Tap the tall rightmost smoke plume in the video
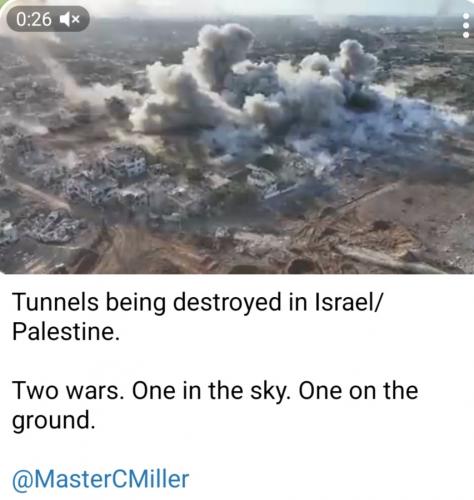474x500 pixels. tap(357, 67)
